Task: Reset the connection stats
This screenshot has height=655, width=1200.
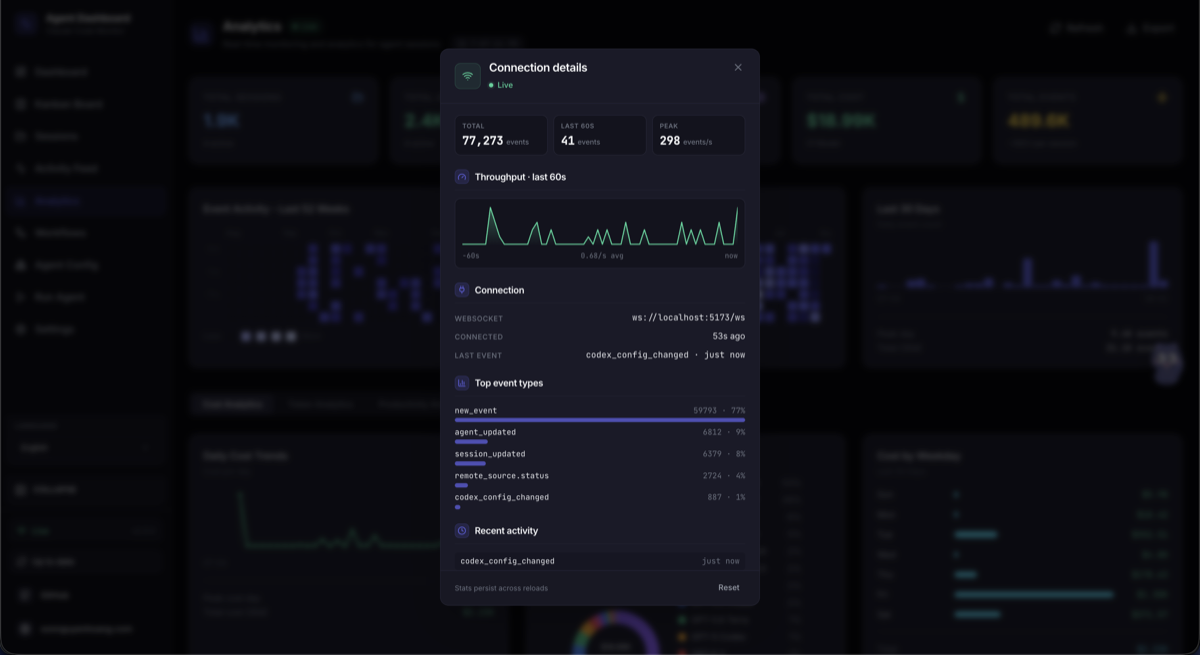Action: [x=729, y=588]
